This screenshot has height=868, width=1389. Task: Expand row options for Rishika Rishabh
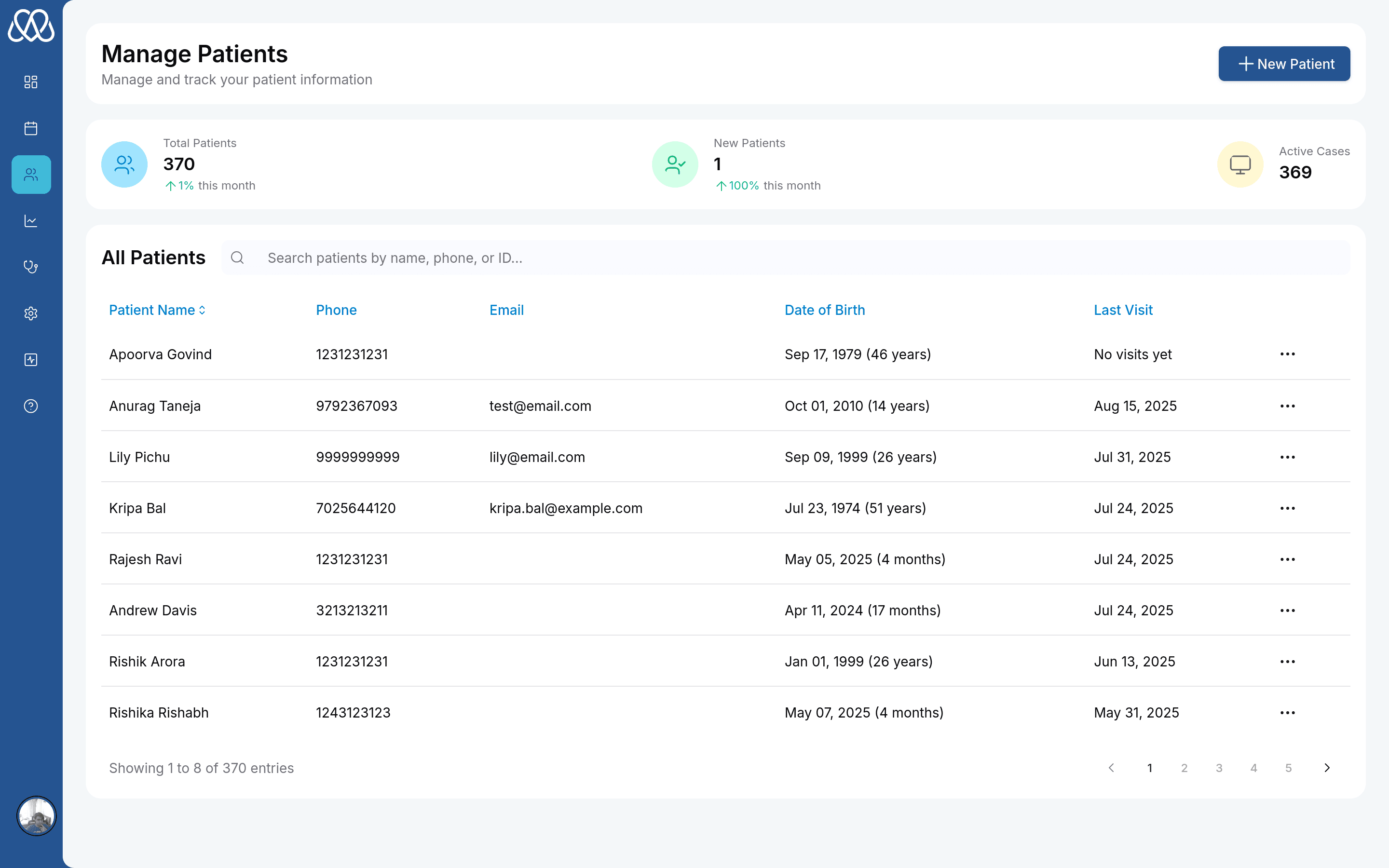pyautogui.click(x=1287, y=712)
